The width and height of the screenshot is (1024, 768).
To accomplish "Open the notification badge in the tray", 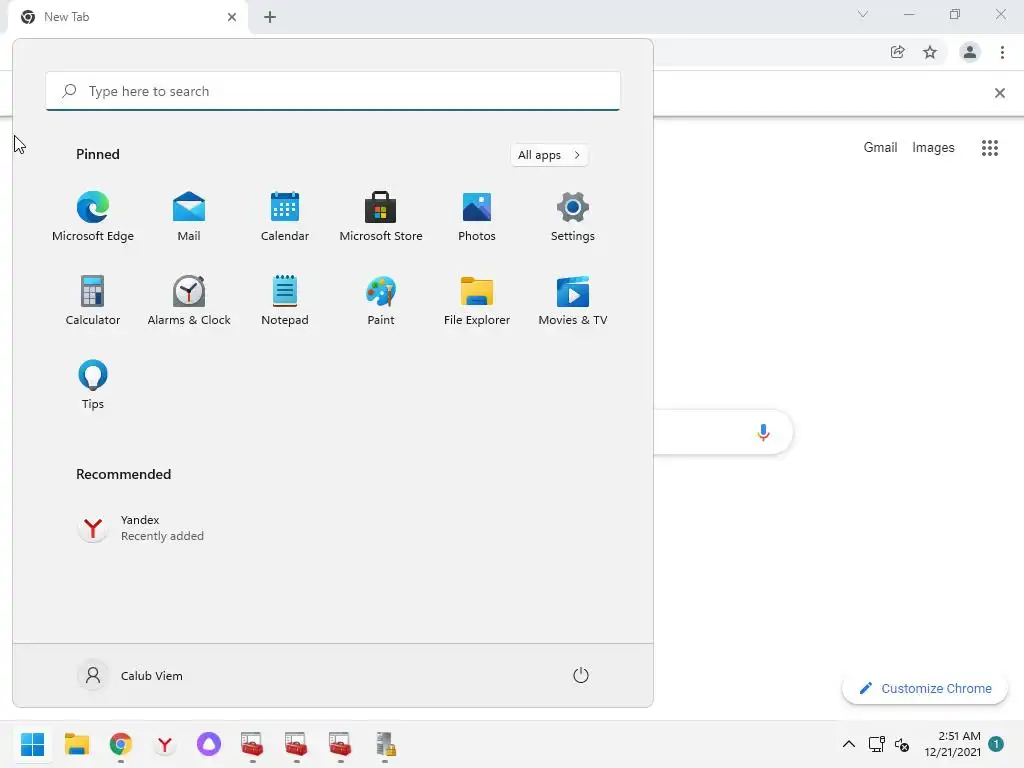I will (x=996, y=744).
